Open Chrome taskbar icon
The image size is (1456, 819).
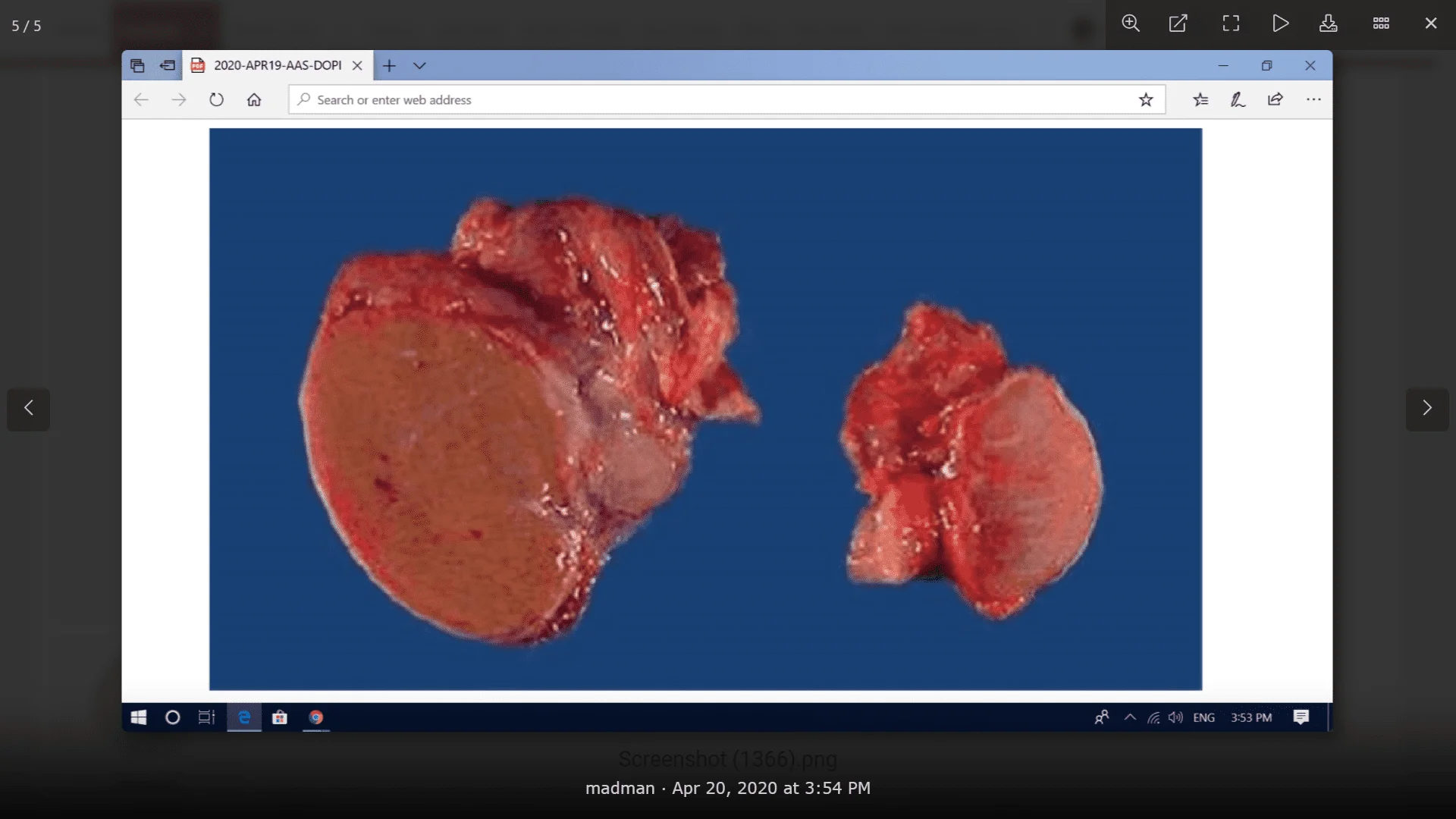(x=316, y=717)
